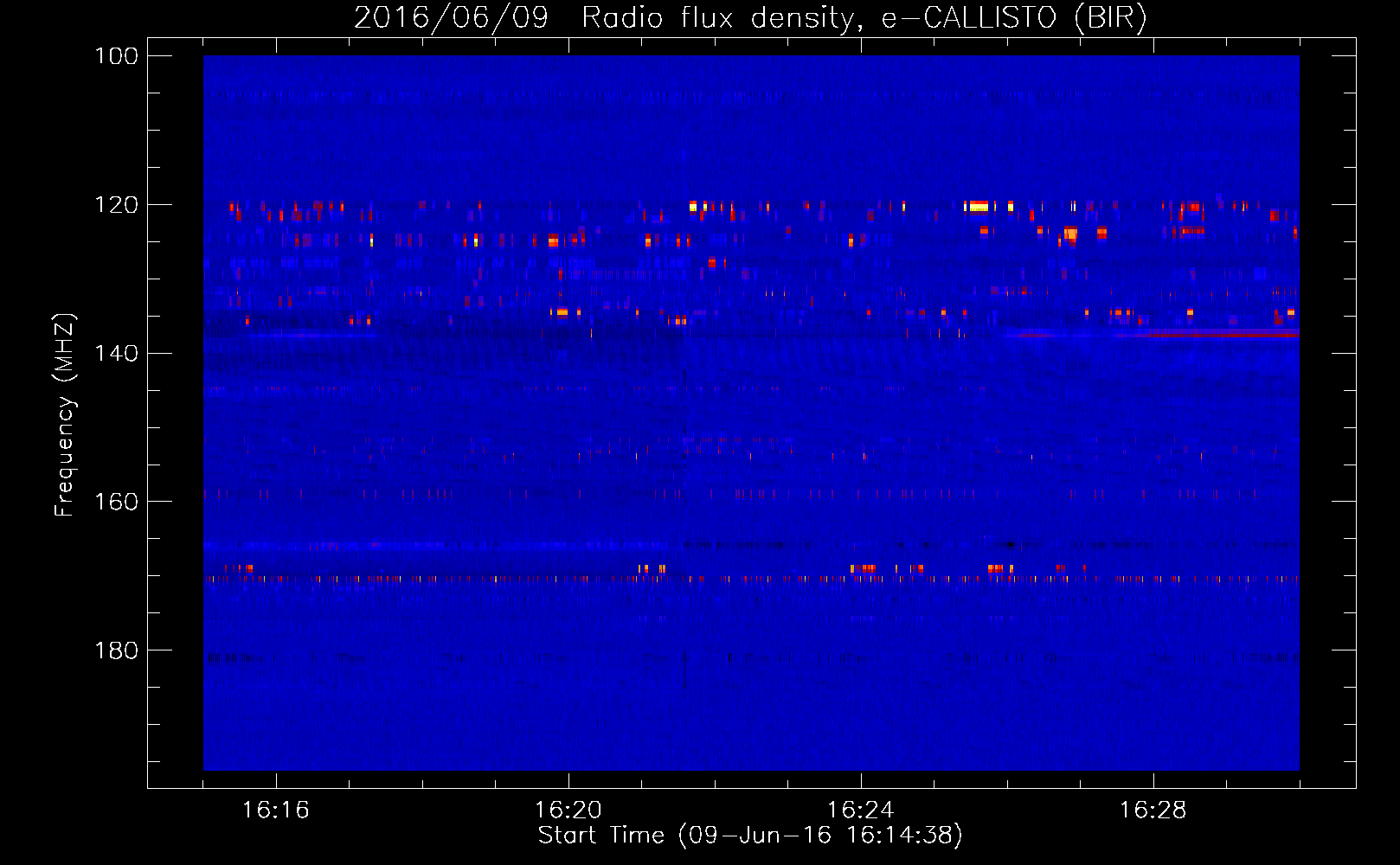Click the spectrogram plot area
Screen dimensions: 1400x865
pyautogui.click(x=751, y=413)
